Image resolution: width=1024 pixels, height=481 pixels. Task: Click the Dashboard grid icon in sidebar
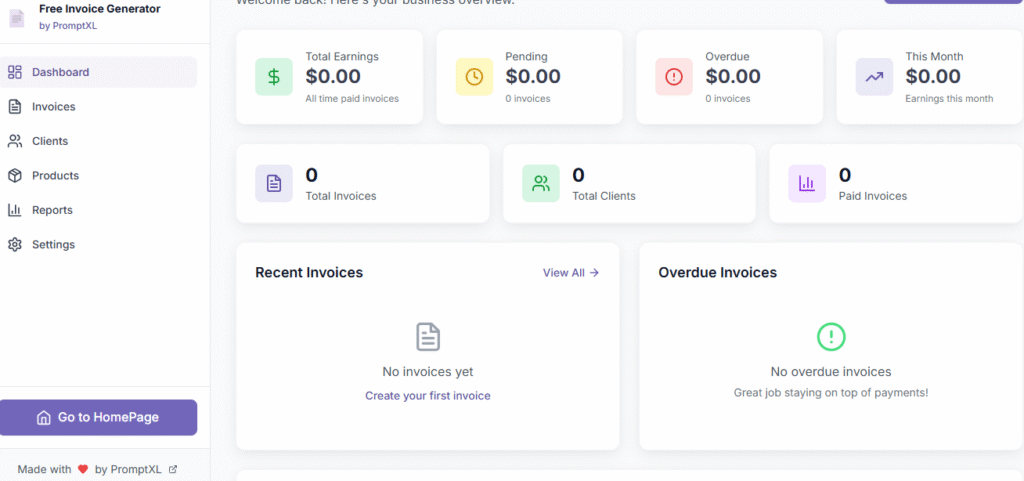14,72
